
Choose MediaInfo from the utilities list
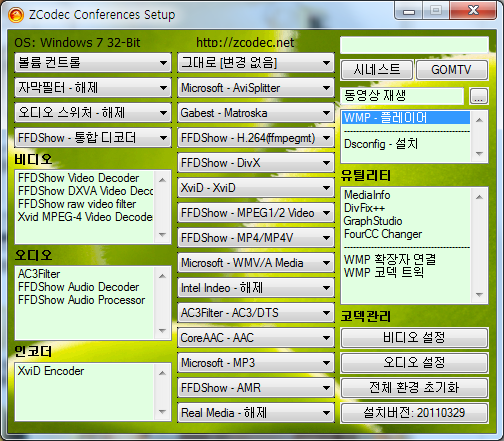(x=367, y=195)
